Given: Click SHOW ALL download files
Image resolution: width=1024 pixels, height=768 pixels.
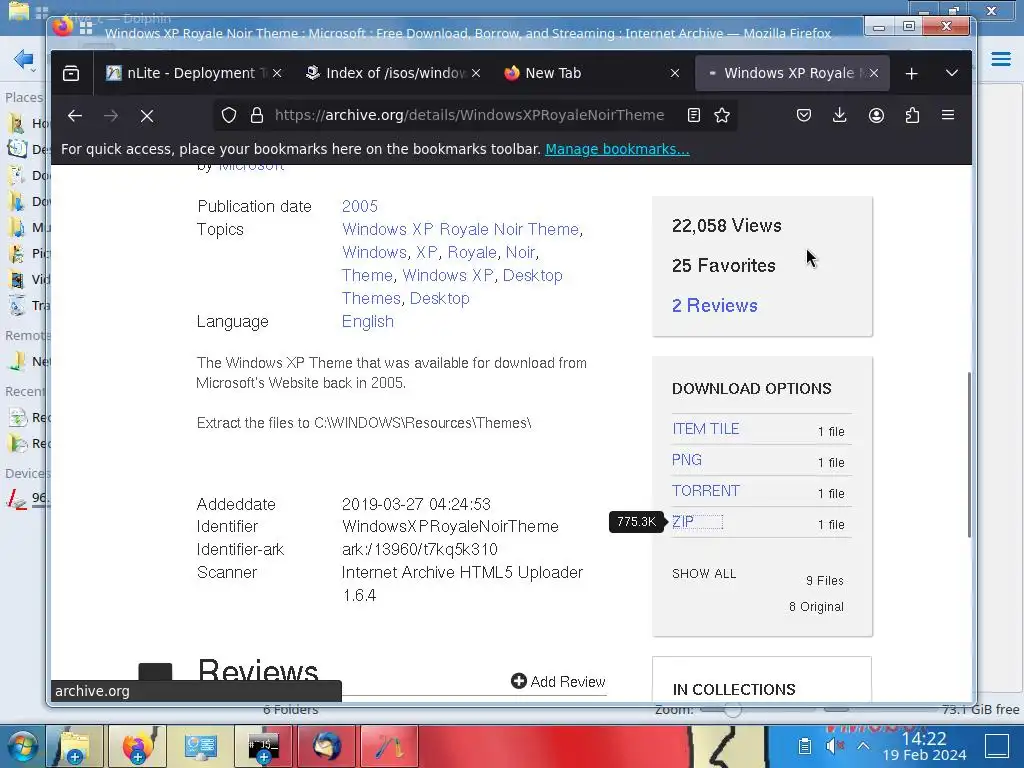Looking at the screenshot, I should (704, 573).
